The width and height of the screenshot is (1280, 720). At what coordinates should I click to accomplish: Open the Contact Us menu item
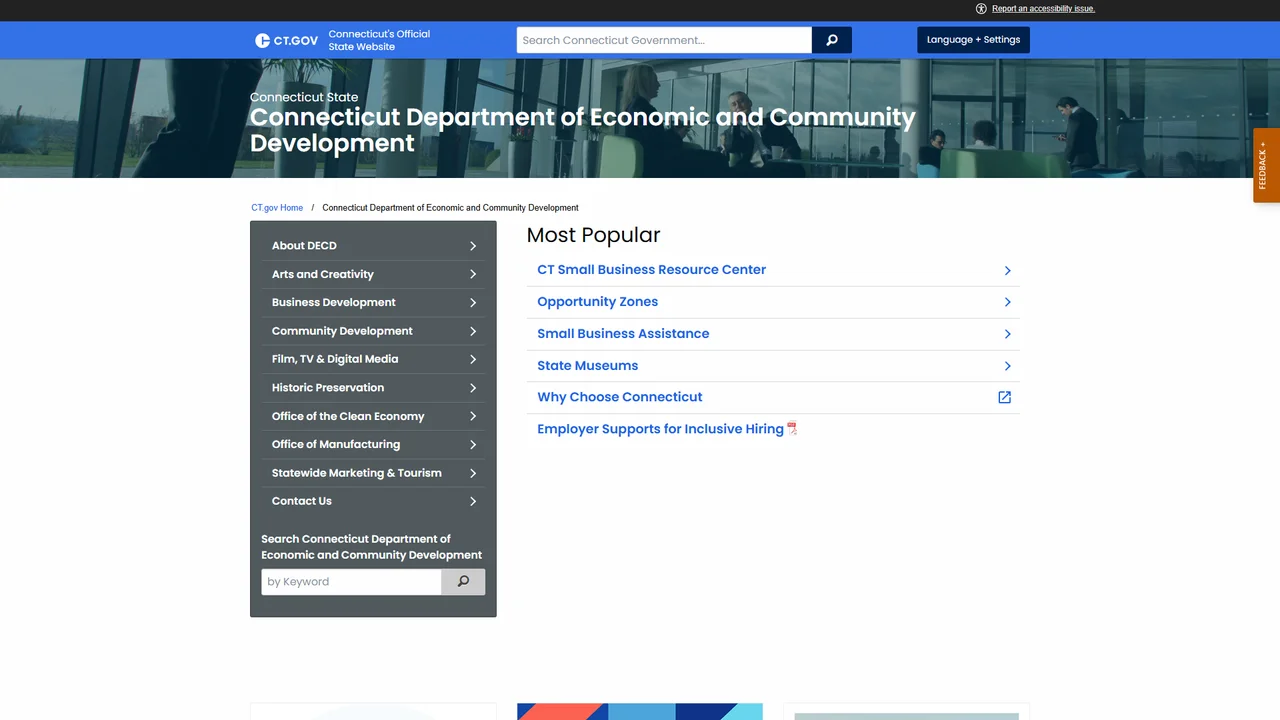[x=373, y=501]
